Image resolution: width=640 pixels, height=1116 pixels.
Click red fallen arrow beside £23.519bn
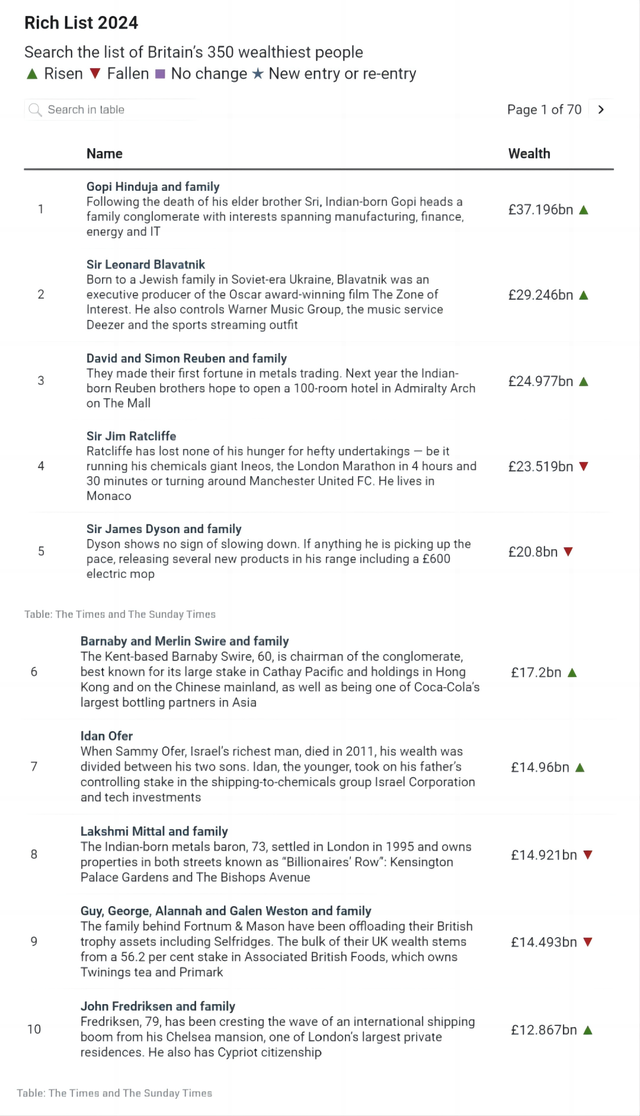[x=584, y=467]
